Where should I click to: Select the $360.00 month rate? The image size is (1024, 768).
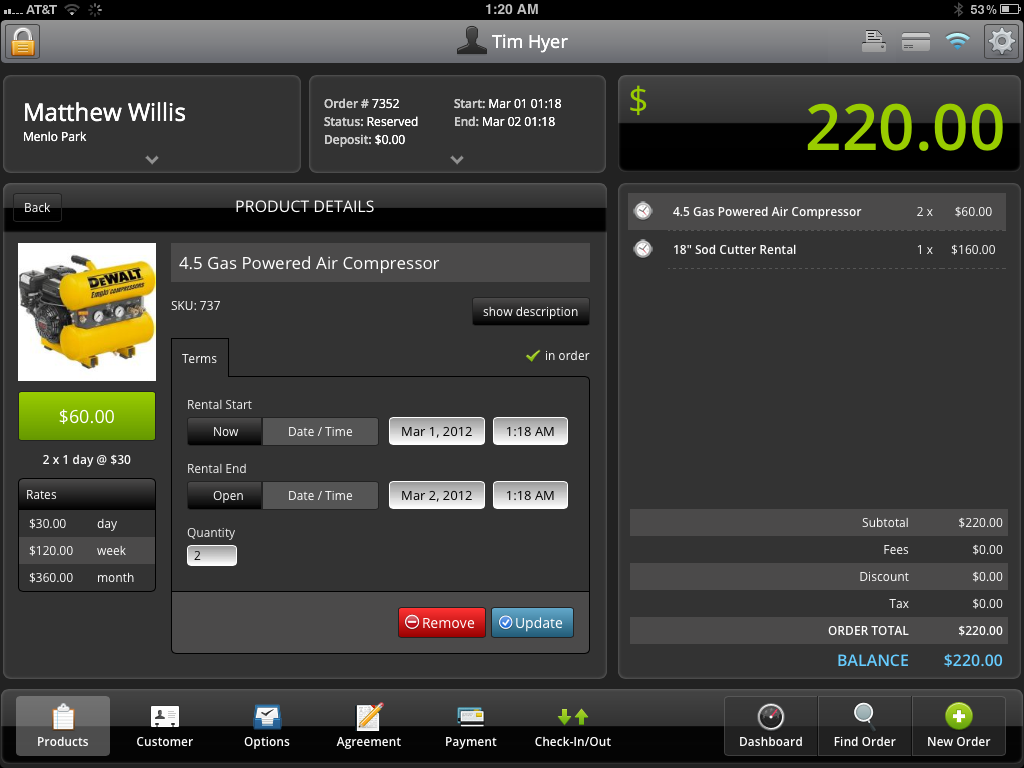(87, 577)
